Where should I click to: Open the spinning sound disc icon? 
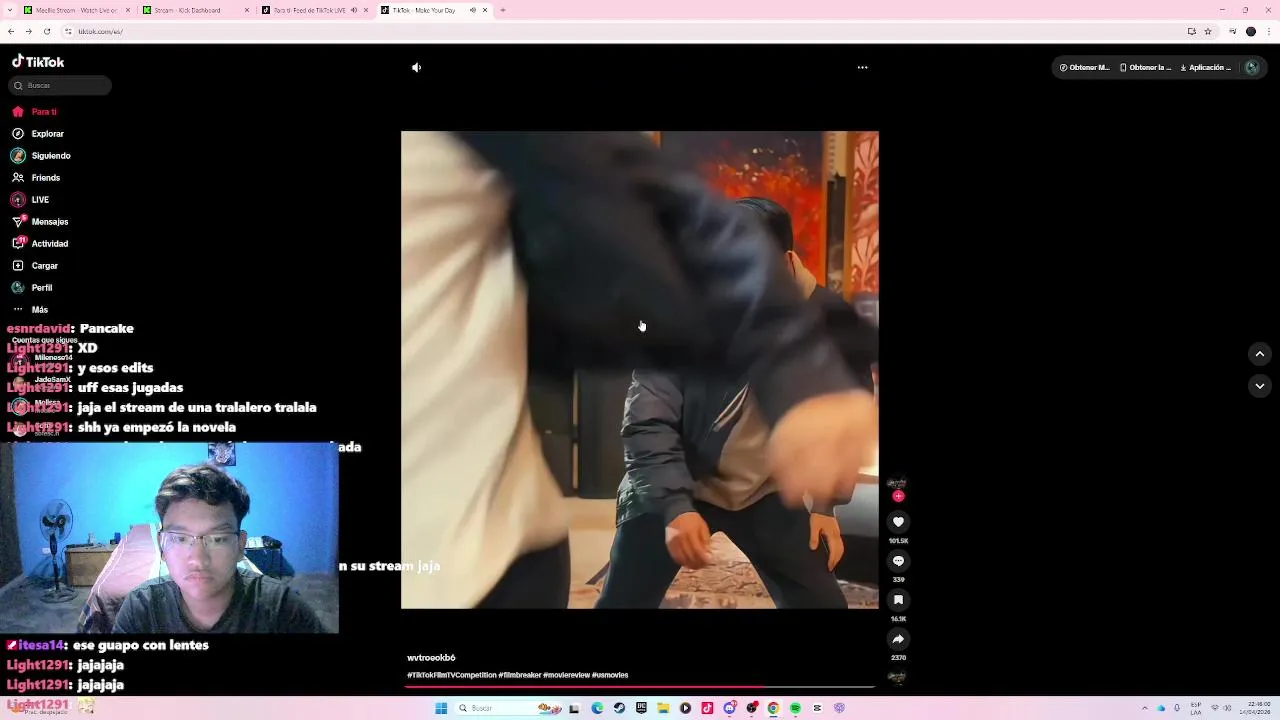pos(897,678)
